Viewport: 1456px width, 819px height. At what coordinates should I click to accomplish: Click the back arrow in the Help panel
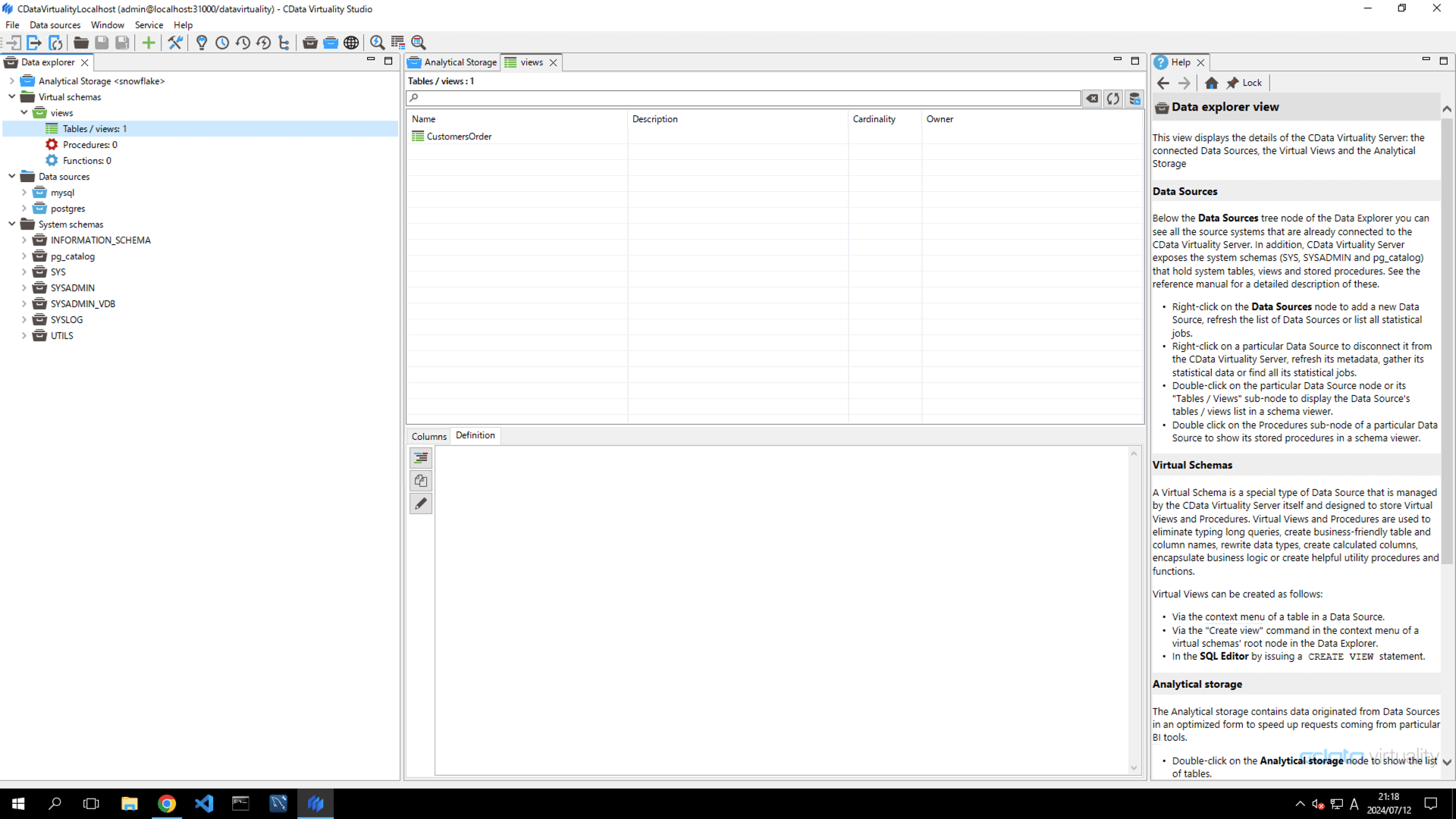1163,83
